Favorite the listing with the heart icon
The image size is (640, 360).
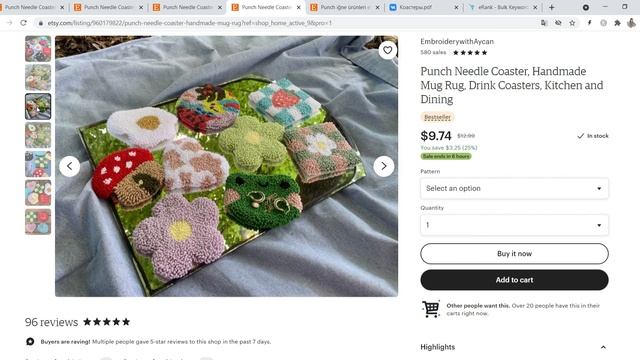387,50
